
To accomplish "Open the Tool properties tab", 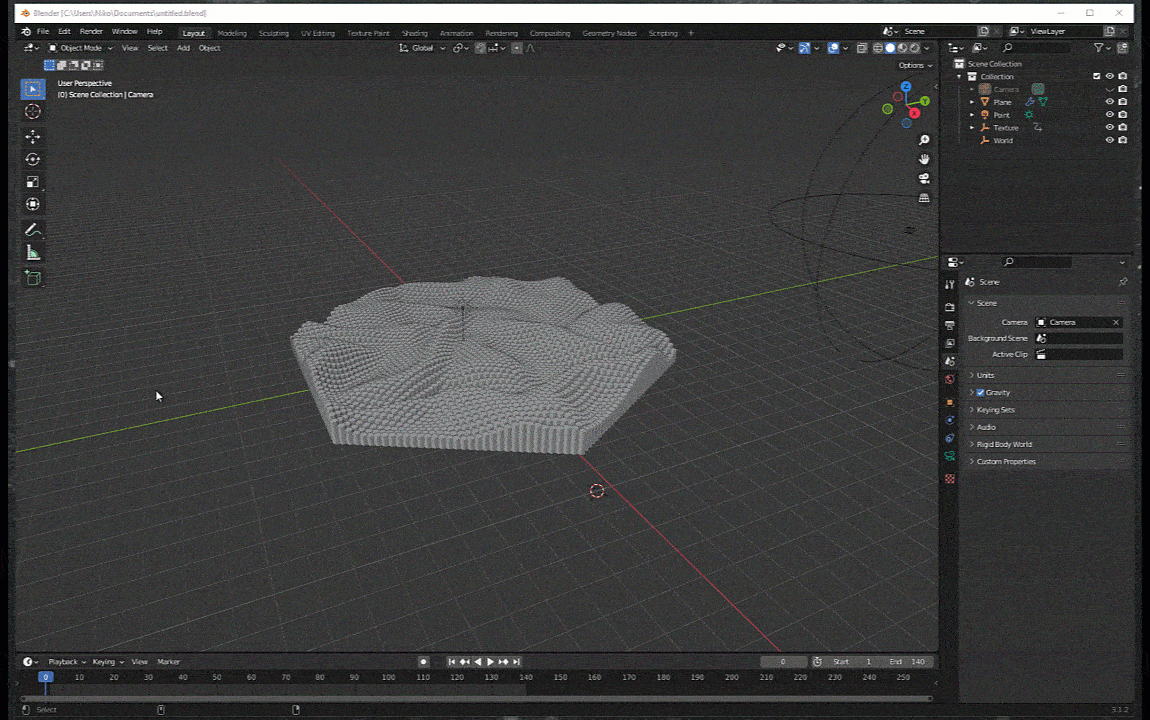I will [x=950, y=284].
